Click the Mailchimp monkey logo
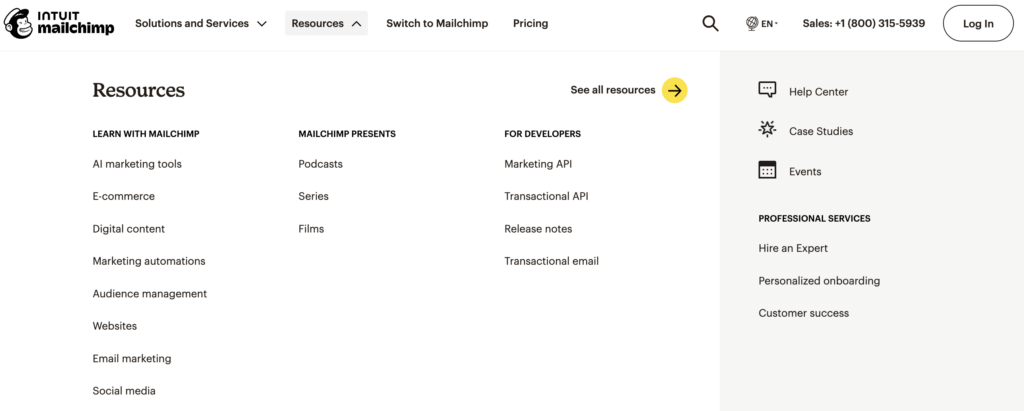 (x=18, y=23)
